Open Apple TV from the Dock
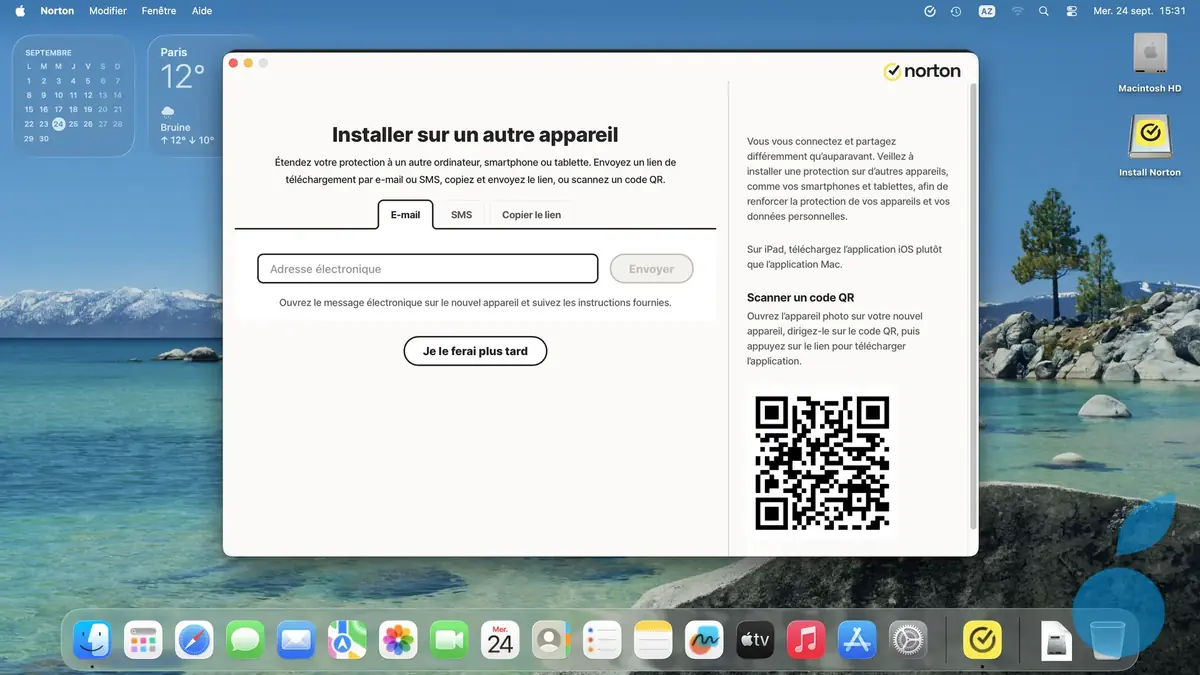Viewport: 1200px width, 675px height. [x=754, y=639]
